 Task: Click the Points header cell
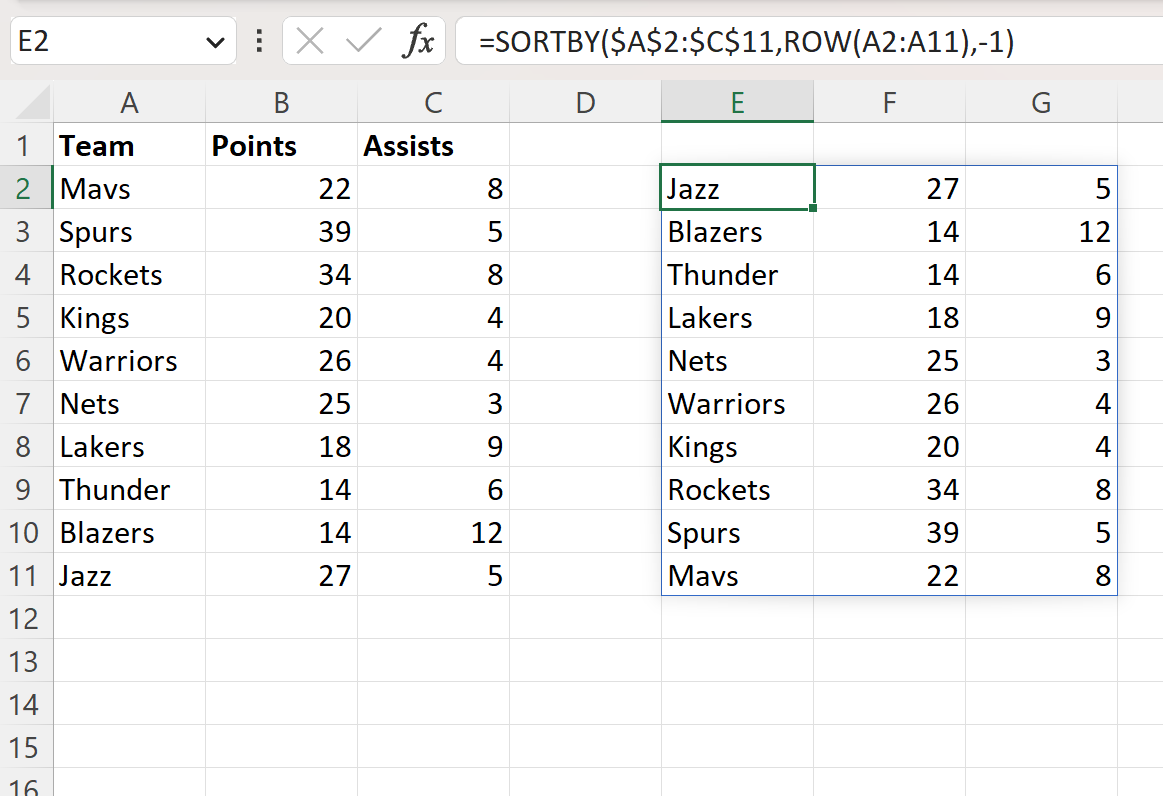tap(281, 145)
